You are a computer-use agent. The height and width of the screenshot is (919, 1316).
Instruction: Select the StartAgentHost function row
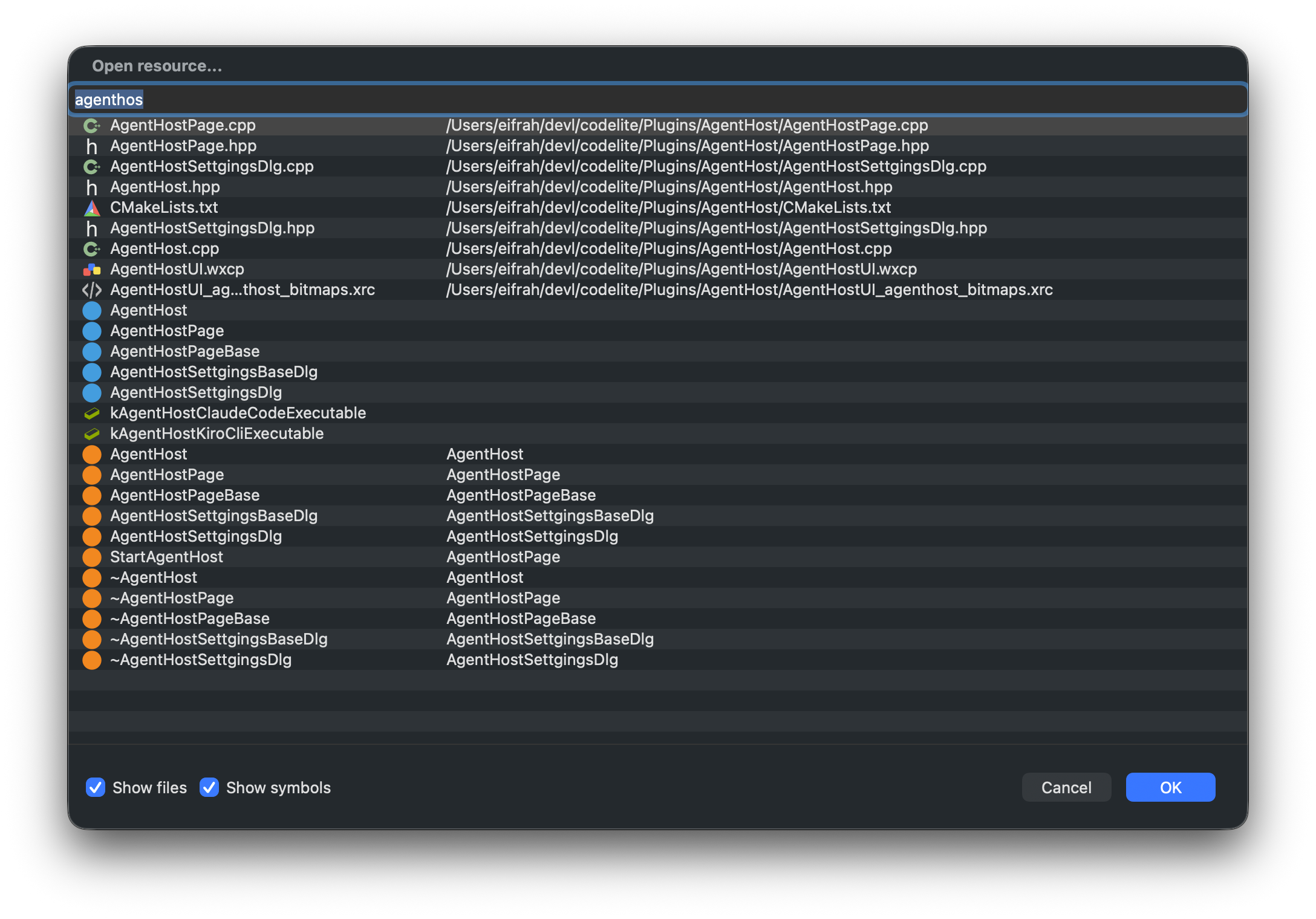point(658,557)
